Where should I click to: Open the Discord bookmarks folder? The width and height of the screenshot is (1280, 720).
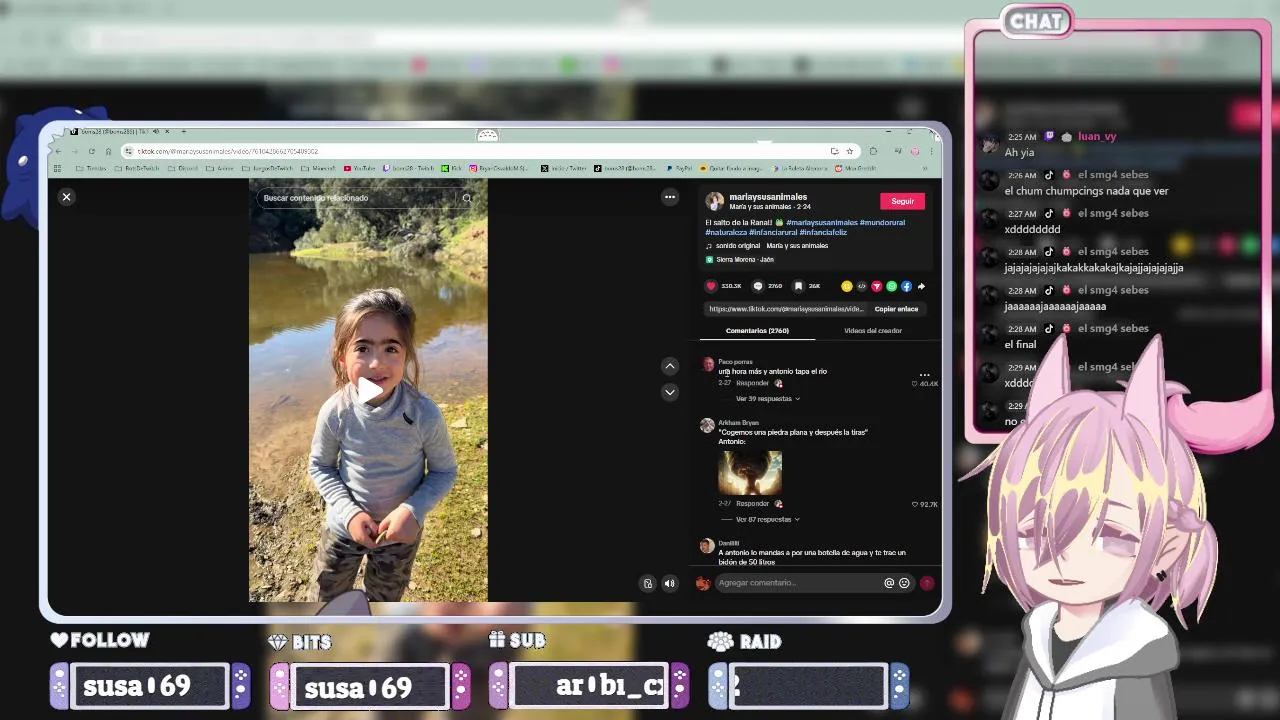click(x=184, y=168)
